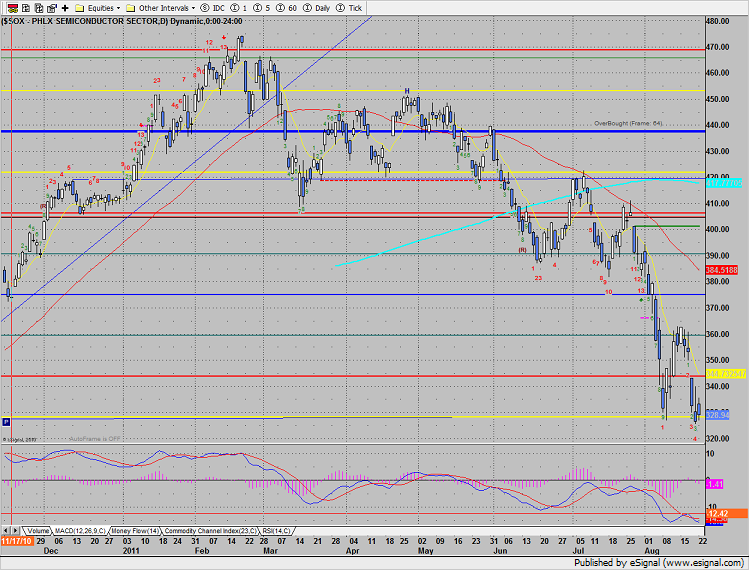
Task: Click the third toolbar icon showing stacked pages
Action: (39, 8)
